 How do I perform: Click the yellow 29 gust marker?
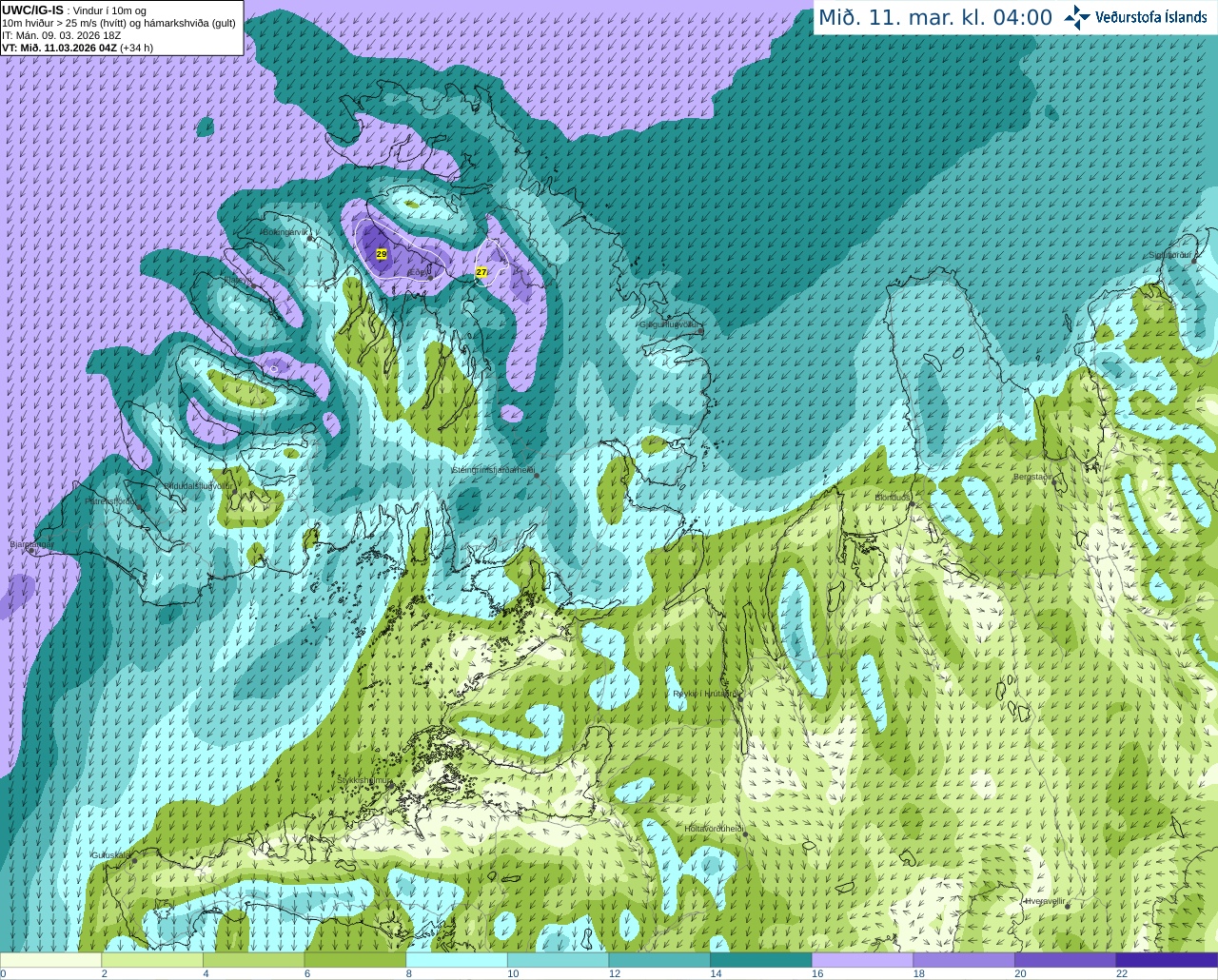tap(382, 254)
